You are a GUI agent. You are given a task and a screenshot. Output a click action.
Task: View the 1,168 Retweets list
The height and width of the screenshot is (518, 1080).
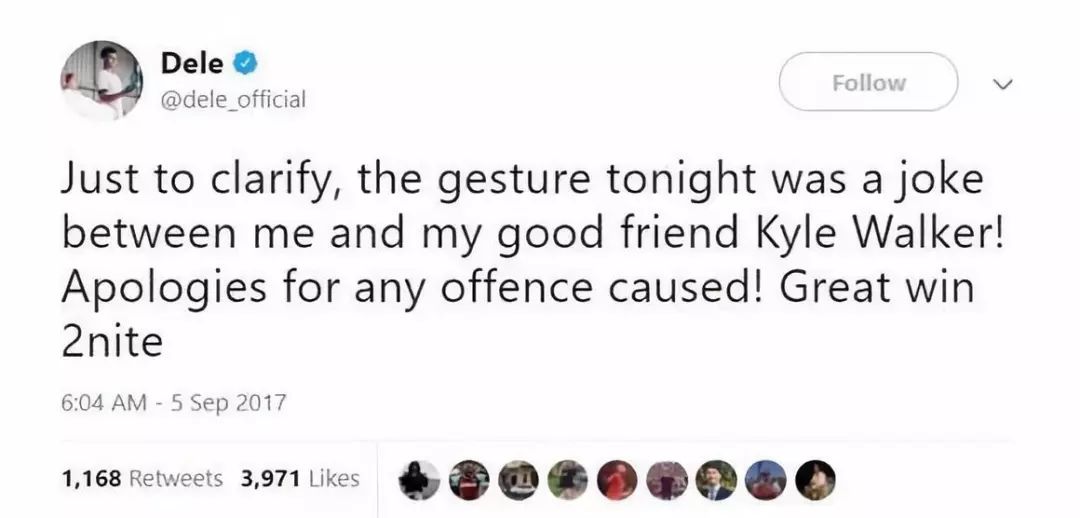tap(142, 479)
